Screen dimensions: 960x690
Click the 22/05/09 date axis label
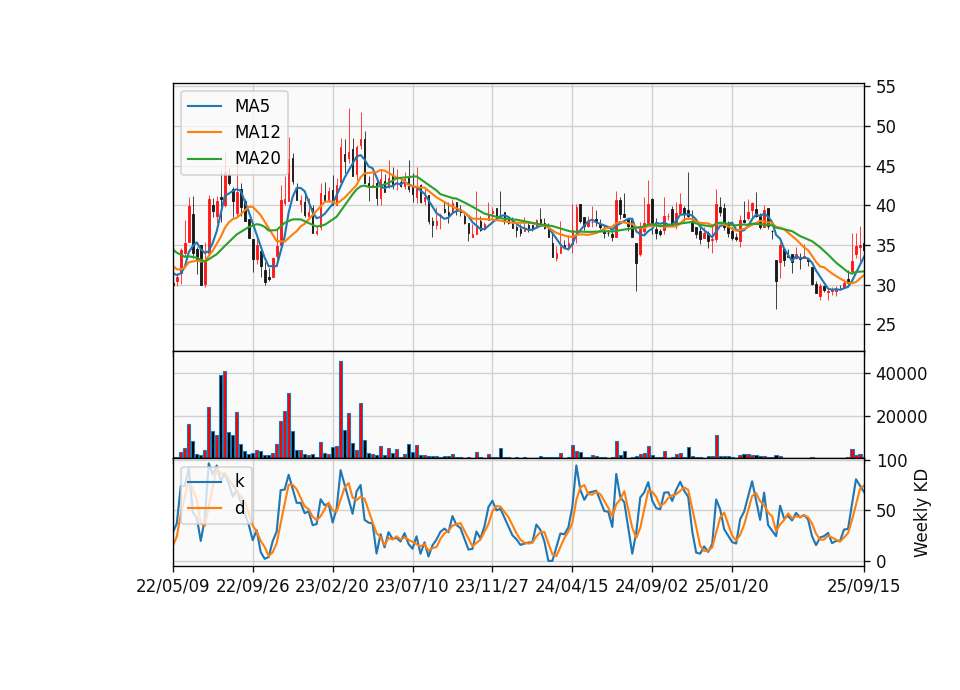173,586
